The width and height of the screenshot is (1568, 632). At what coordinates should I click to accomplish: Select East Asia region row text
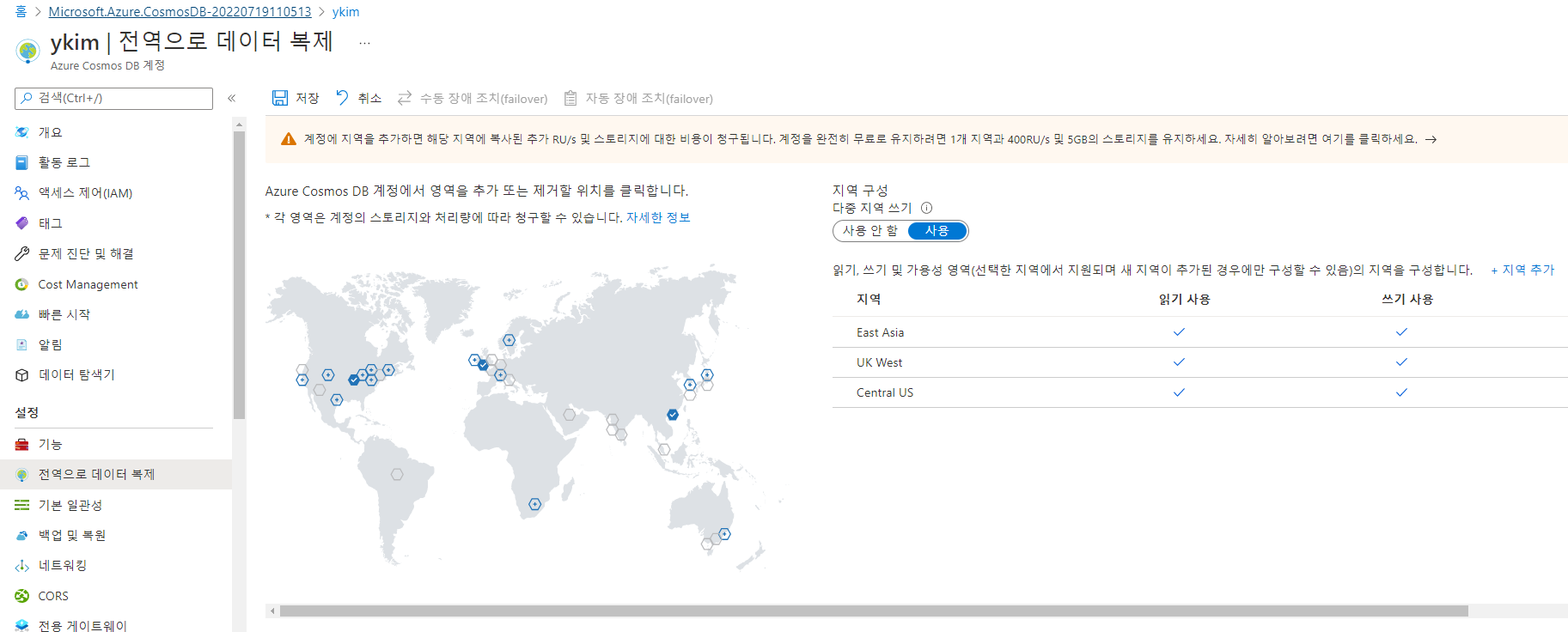[x=880, y=332]
